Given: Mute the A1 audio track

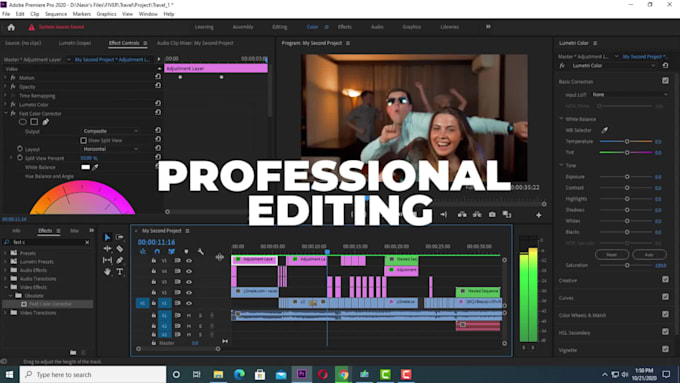Looking at the screenshot, I should click(x=189, y=315).
